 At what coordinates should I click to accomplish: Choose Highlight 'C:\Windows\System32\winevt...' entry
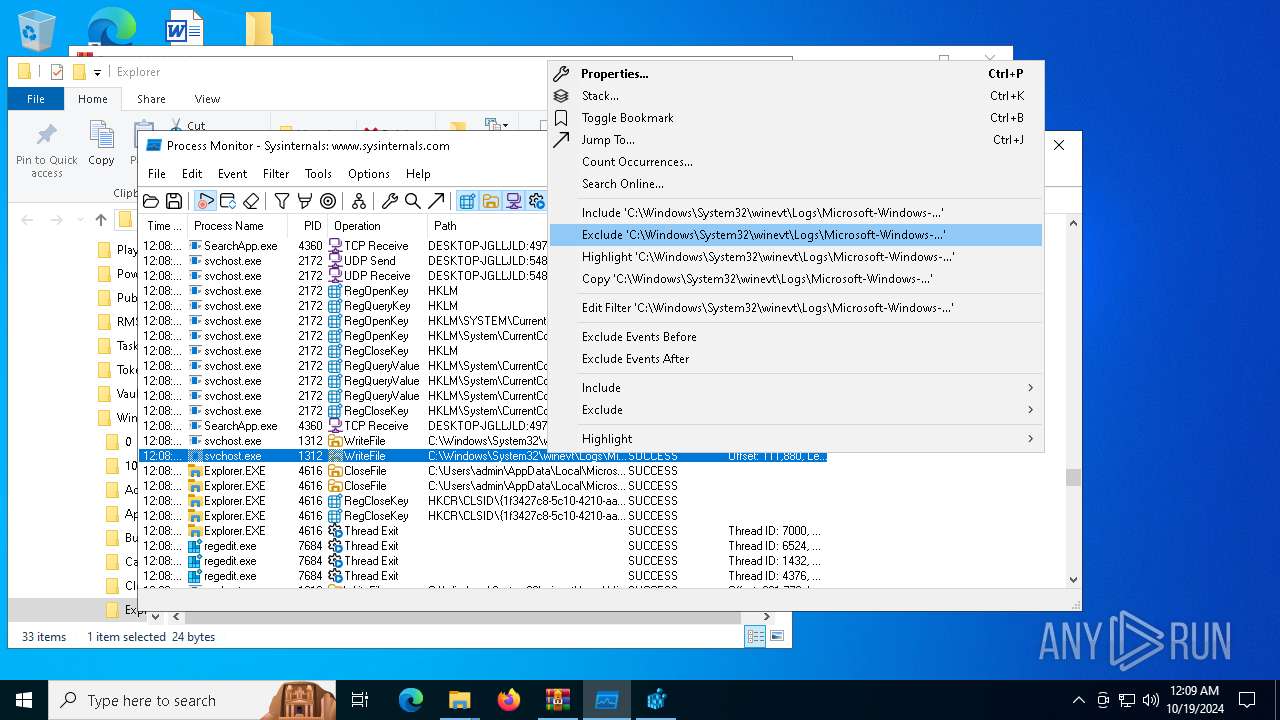pos(796,257)
